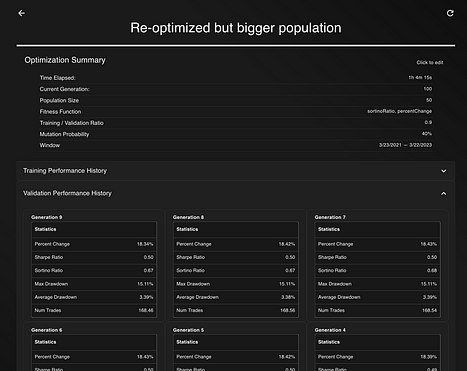Go back using the arrow icon
The image size is (467, 371).
click(22, 13)
